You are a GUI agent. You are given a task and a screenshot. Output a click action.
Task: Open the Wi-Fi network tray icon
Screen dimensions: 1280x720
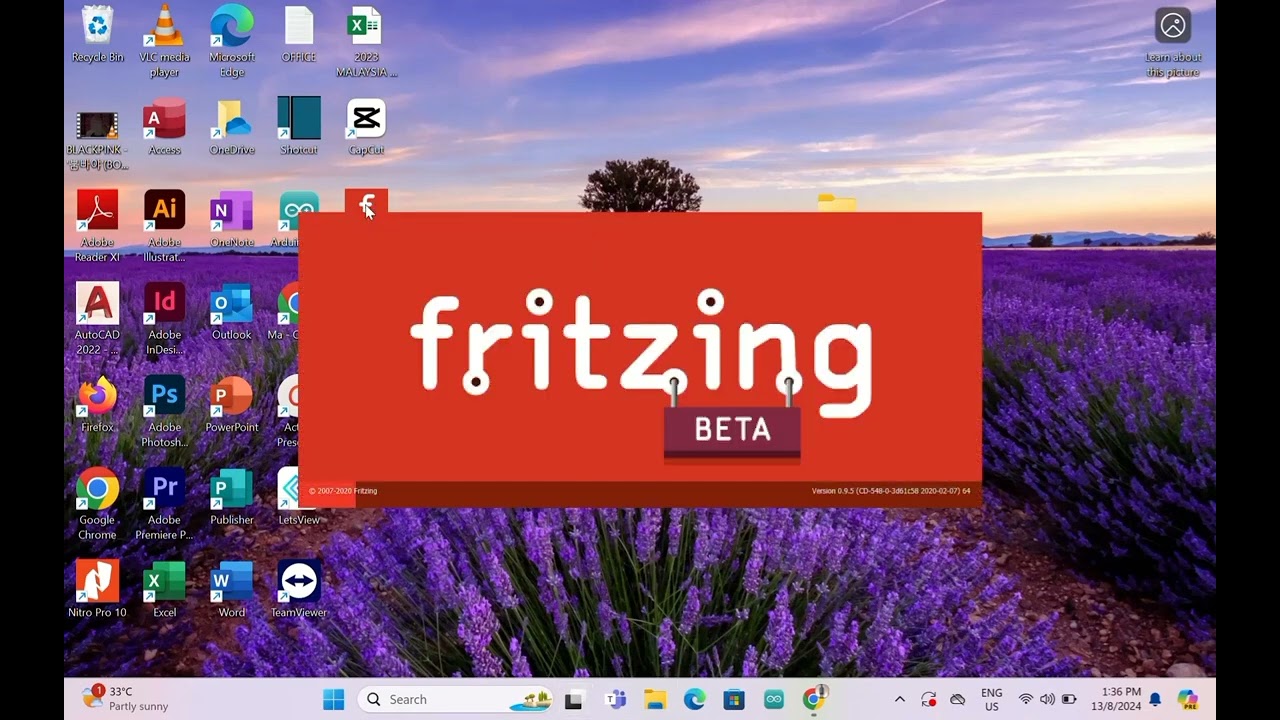pos(1025,699)
